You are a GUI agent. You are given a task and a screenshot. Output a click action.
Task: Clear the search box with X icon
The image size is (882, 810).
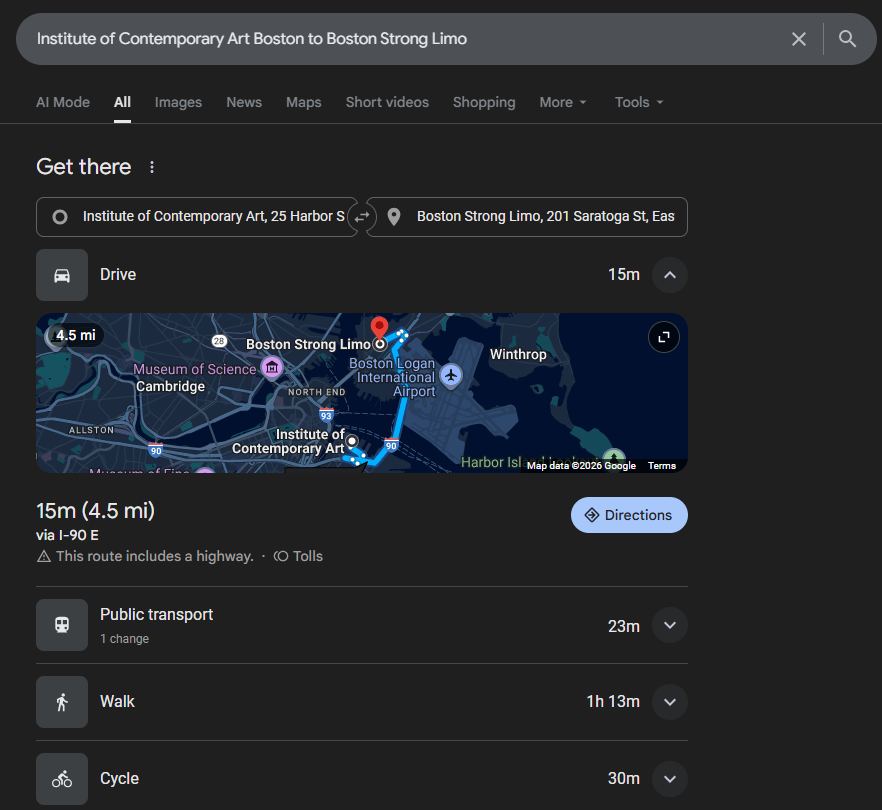[799, 39]
